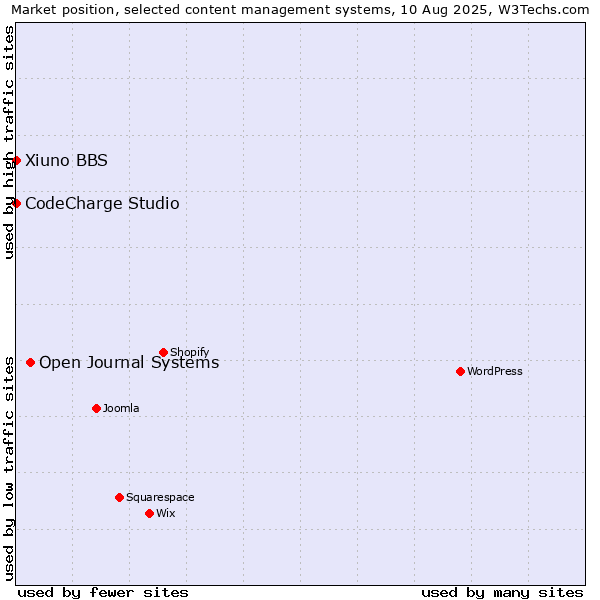Click the Xiuno BBS red data point

(x=16, y=160)
